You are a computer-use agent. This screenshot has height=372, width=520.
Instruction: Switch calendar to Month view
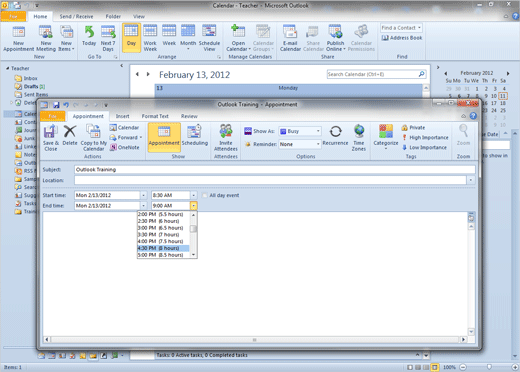click(x=188, y=37)
